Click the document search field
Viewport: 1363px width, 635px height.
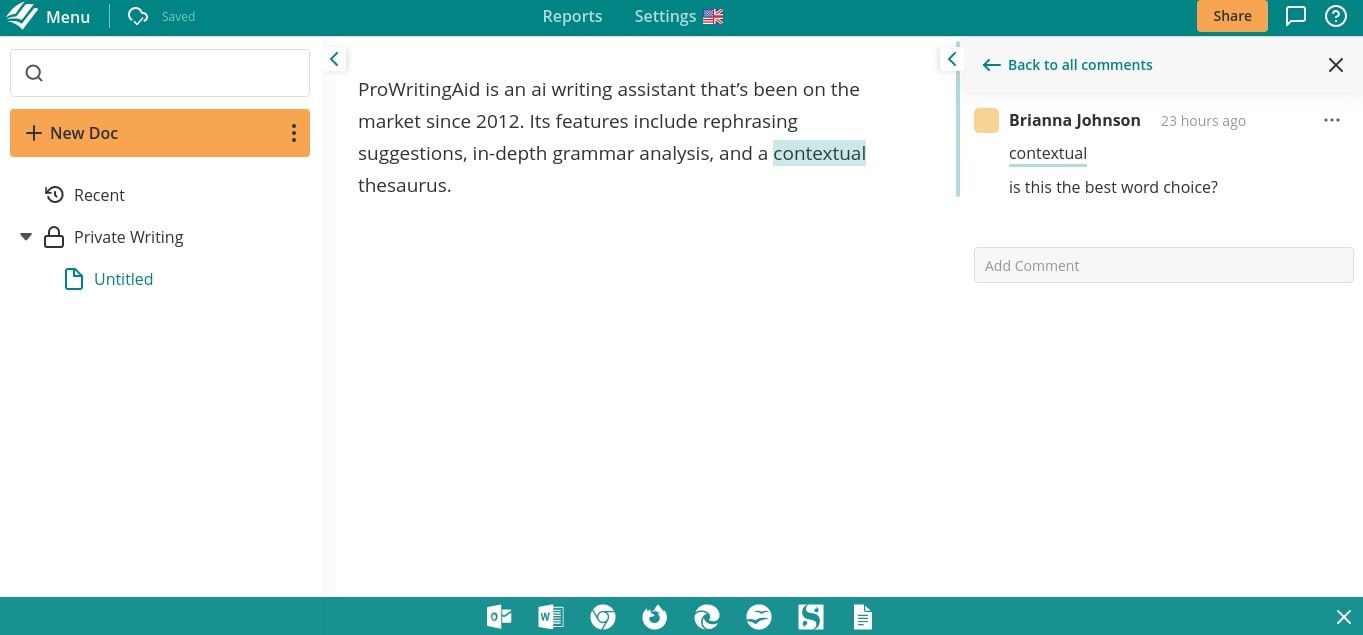(160, 73)
